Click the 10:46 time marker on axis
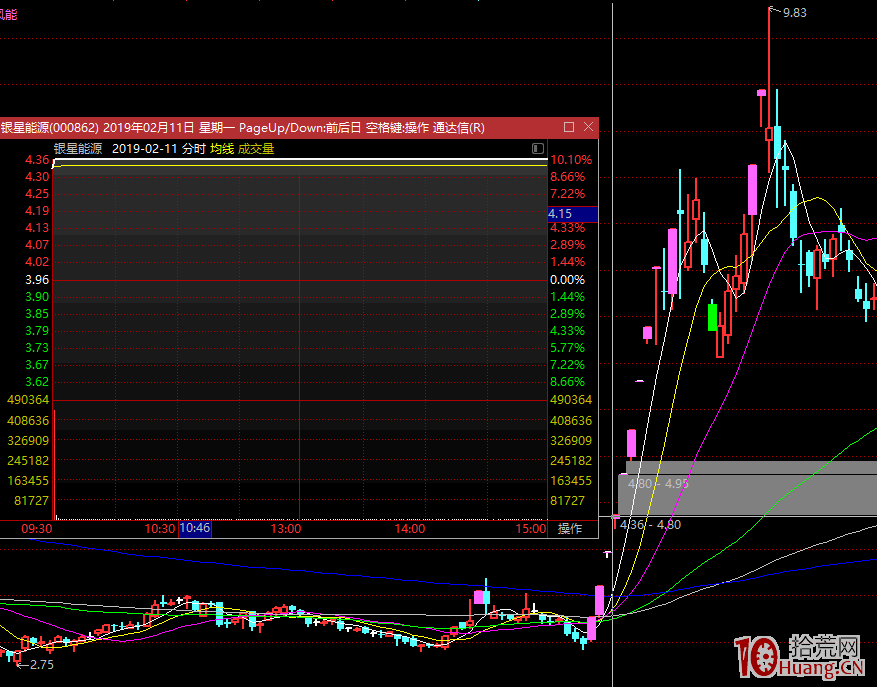877x687 pixels. pyautogui.click(x=195, y=529)
